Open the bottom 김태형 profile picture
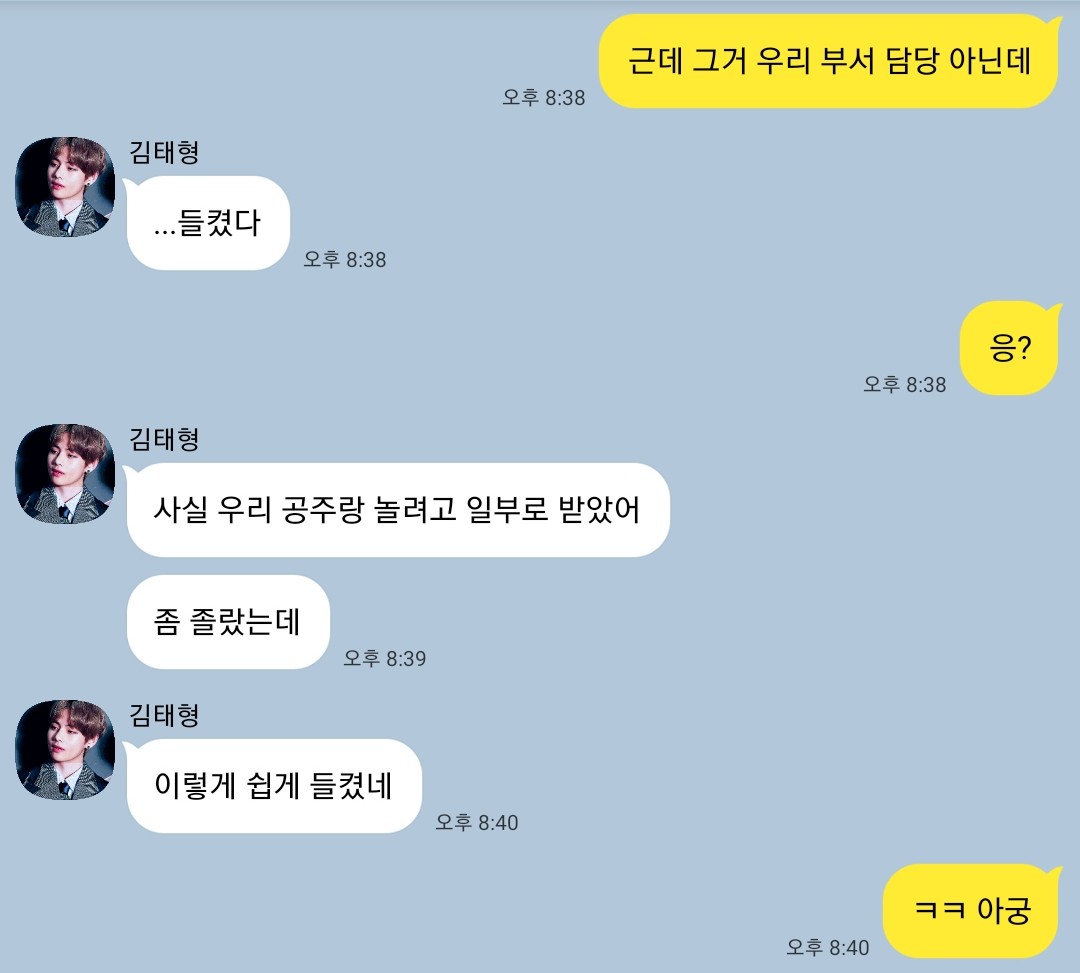The width and height of the screenshot is (1080, 973). click(65, 750)
